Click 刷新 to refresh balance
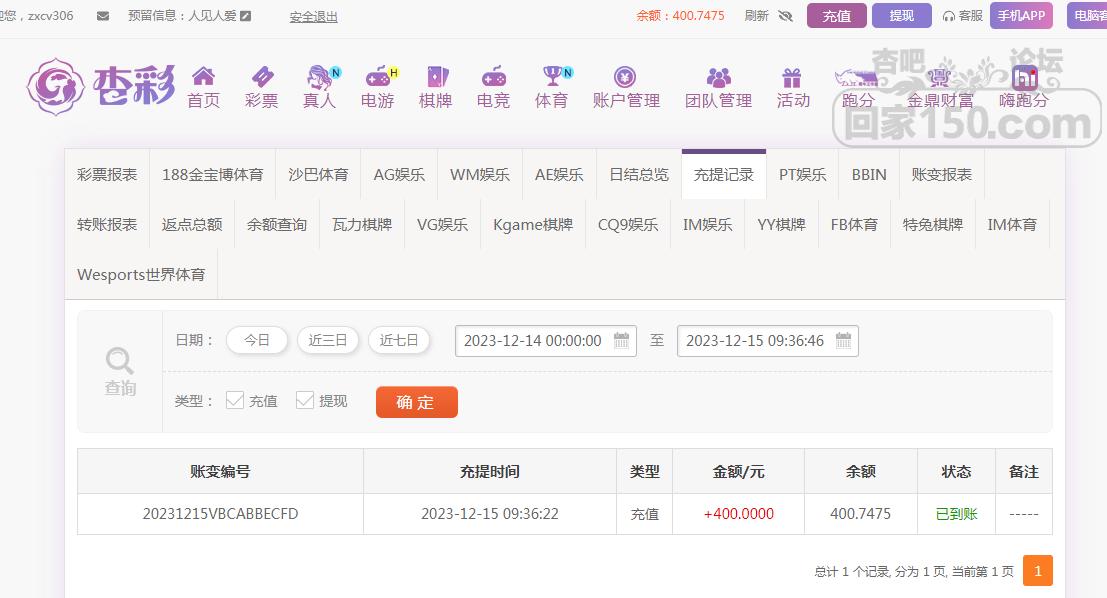This screenshot has width=1107, height=598. click(756, 16)
